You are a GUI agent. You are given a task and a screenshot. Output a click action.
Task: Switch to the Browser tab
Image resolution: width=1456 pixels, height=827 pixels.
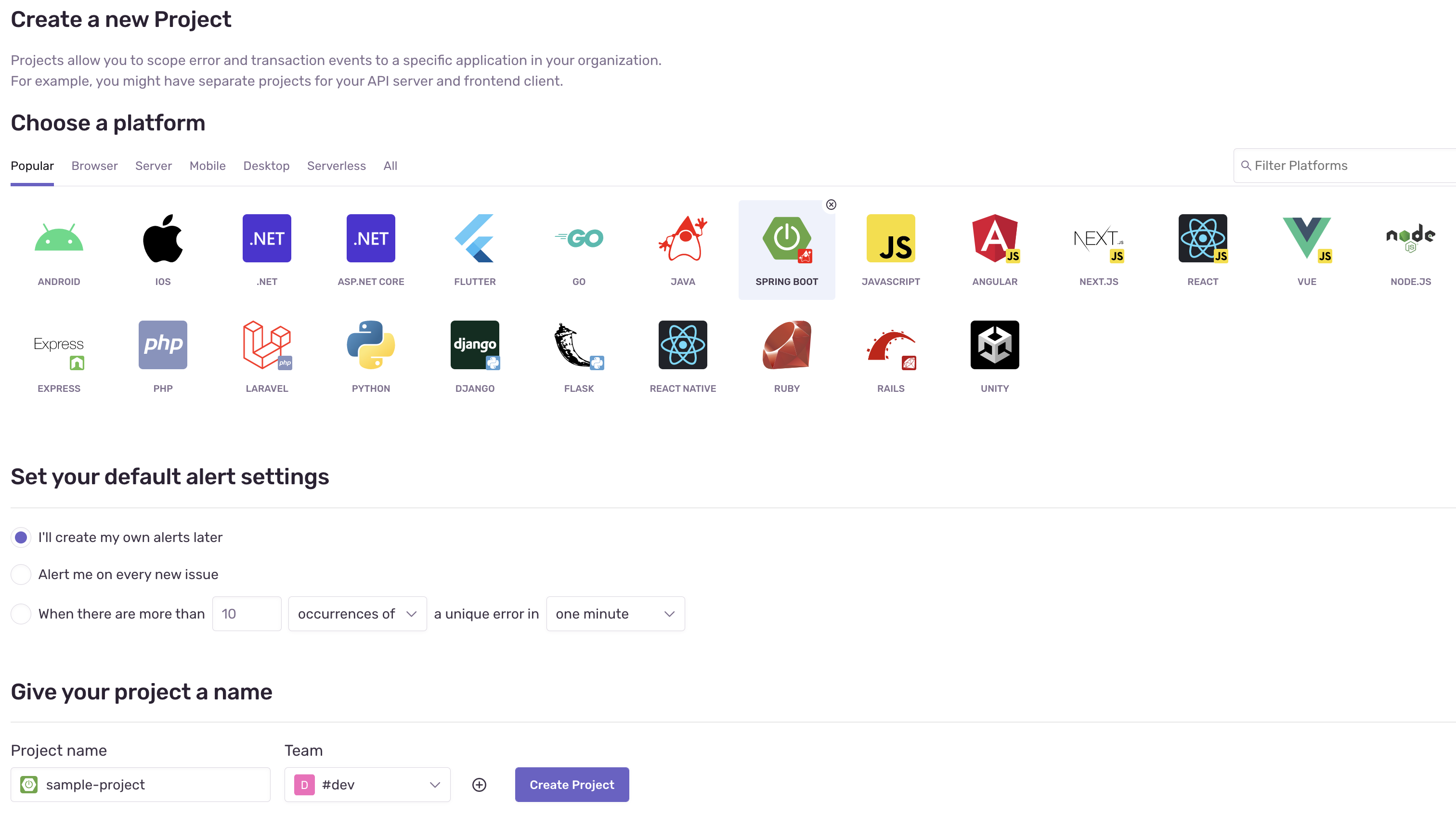click(94, 166)
